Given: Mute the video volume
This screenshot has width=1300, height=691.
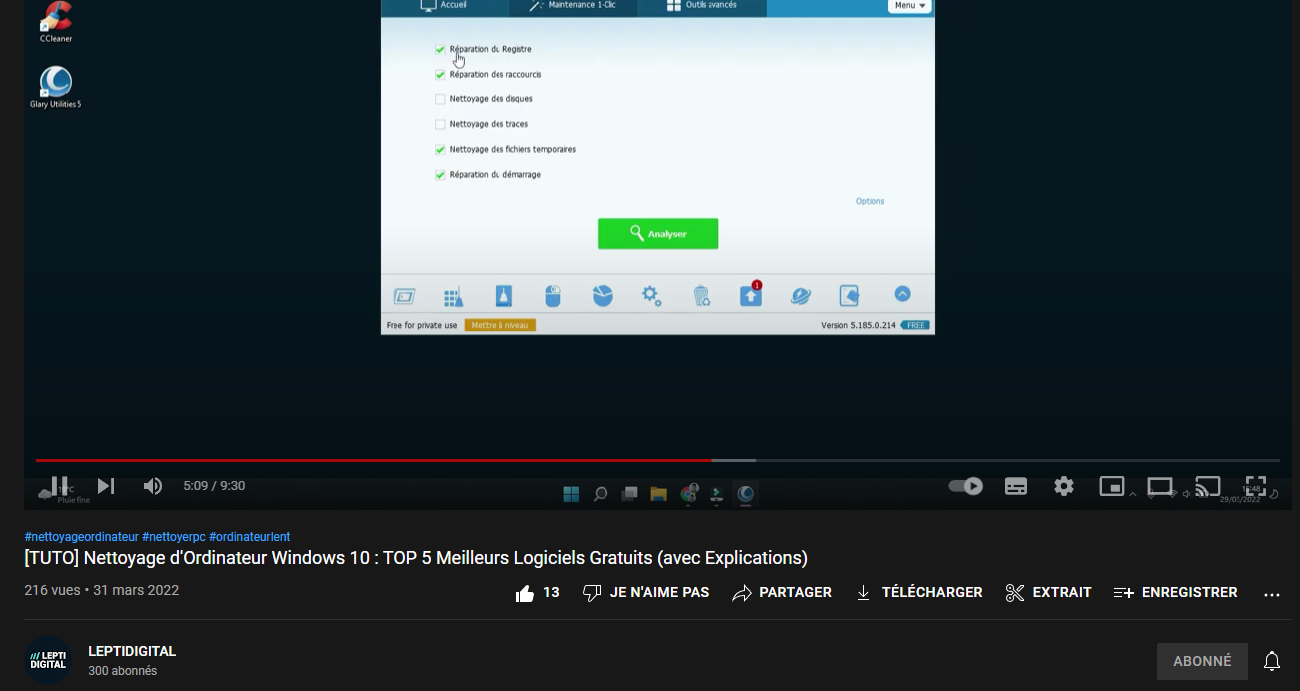Looking at the screenshot, I should click(x=152, y=486).
